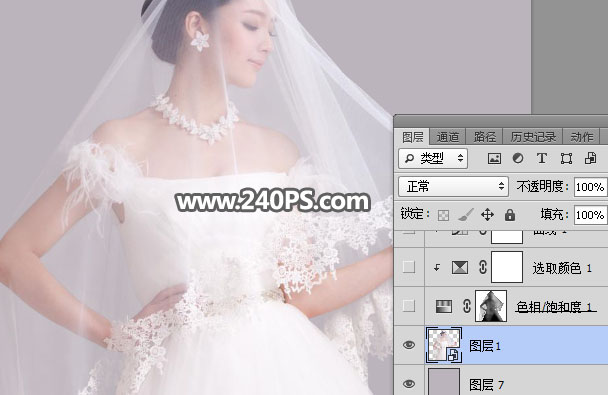Click the 图层 7 color fill thumbnail
This screenshot has height=395, width=608.
pos(444,382)
